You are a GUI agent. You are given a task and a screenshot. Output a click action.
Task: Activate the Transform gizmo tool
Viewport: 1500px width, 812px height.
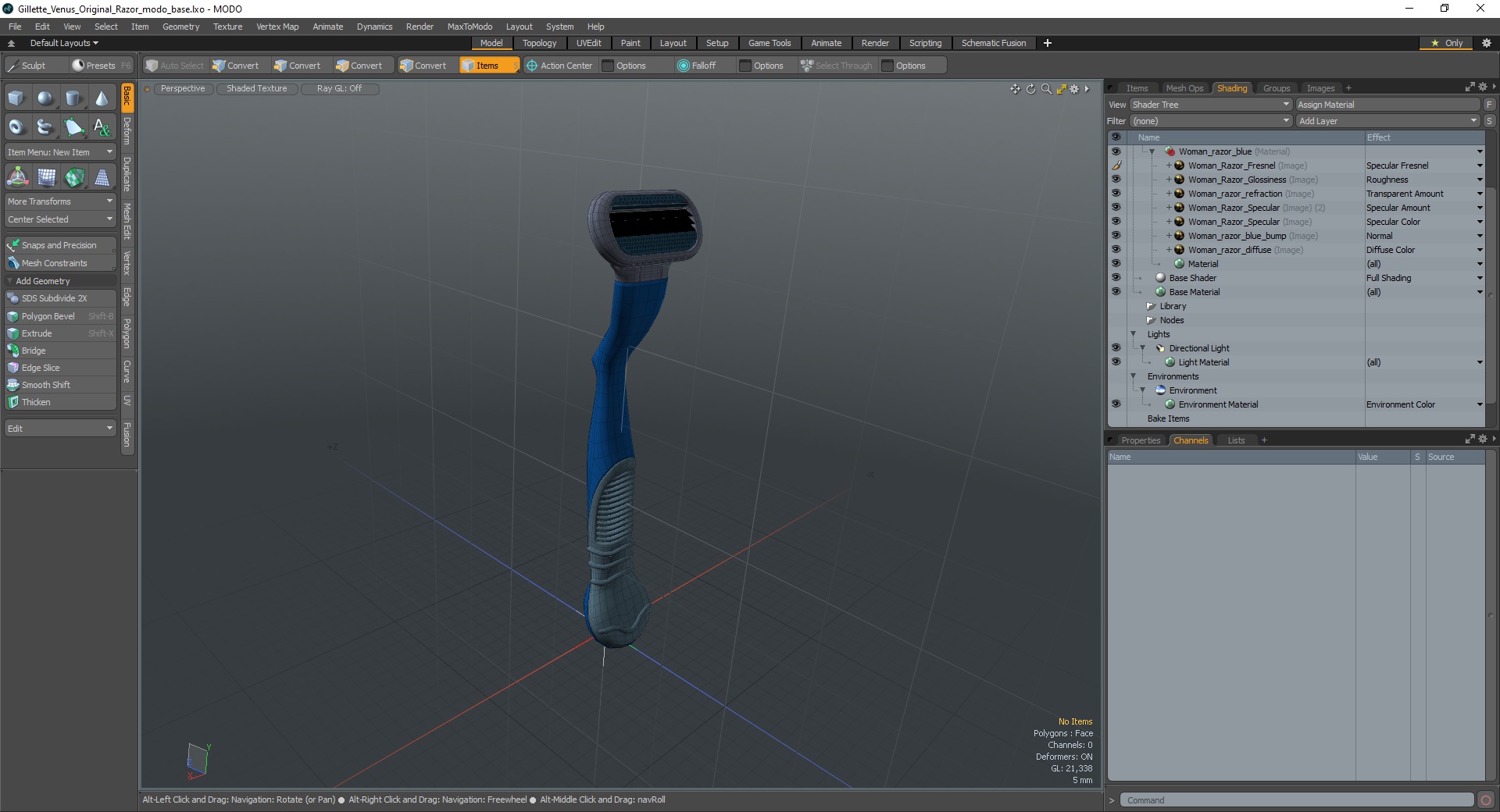[17, 178]
